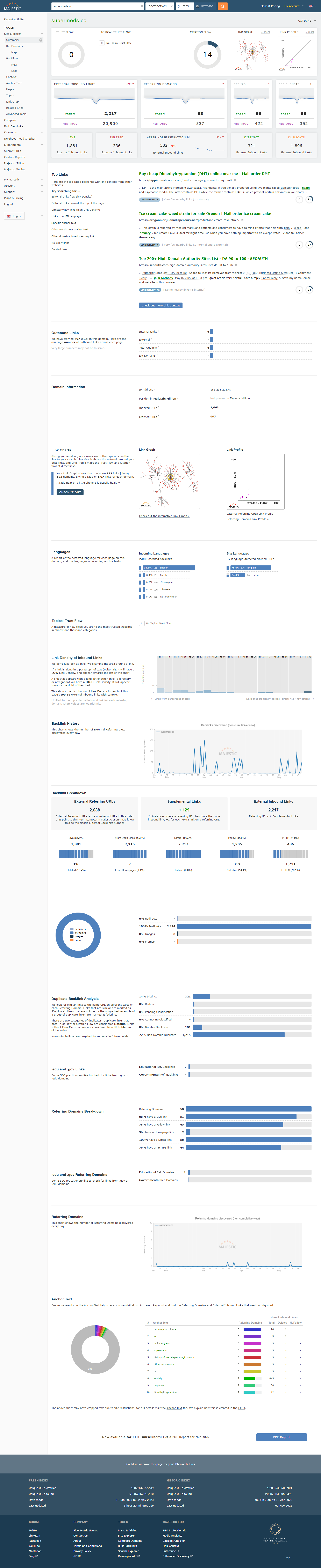Open Neighbourhood Checker in the sidebar
This screenshot has width=321, height=1568.
[x=20, y=139]
